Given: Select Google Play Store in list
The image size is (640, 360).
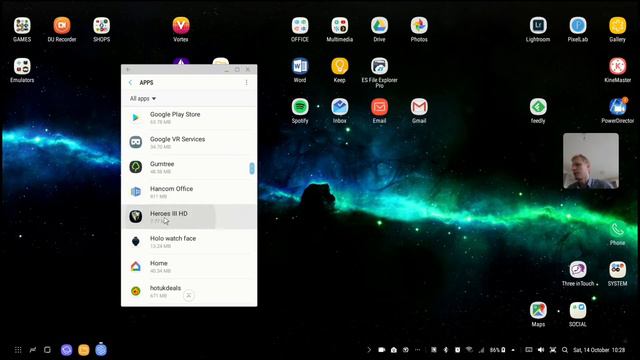Looking at the screenshot, I should [189, 118].
